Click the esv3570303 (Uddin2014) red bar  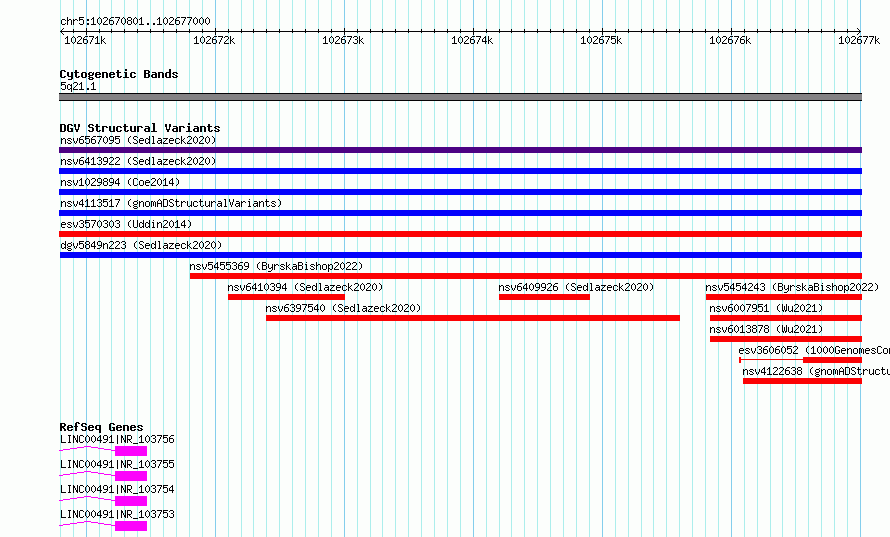click(x=460, y=234)
